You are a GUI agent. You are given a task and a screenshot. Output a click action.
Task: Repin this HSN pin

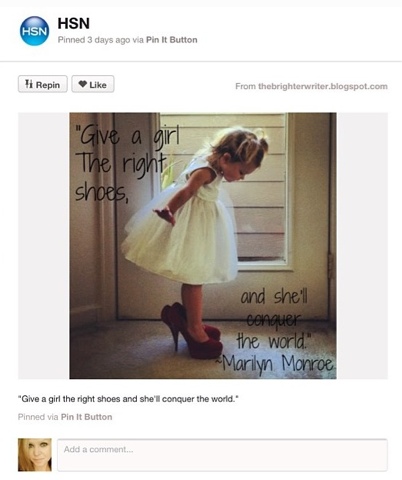tap(43, 84)
